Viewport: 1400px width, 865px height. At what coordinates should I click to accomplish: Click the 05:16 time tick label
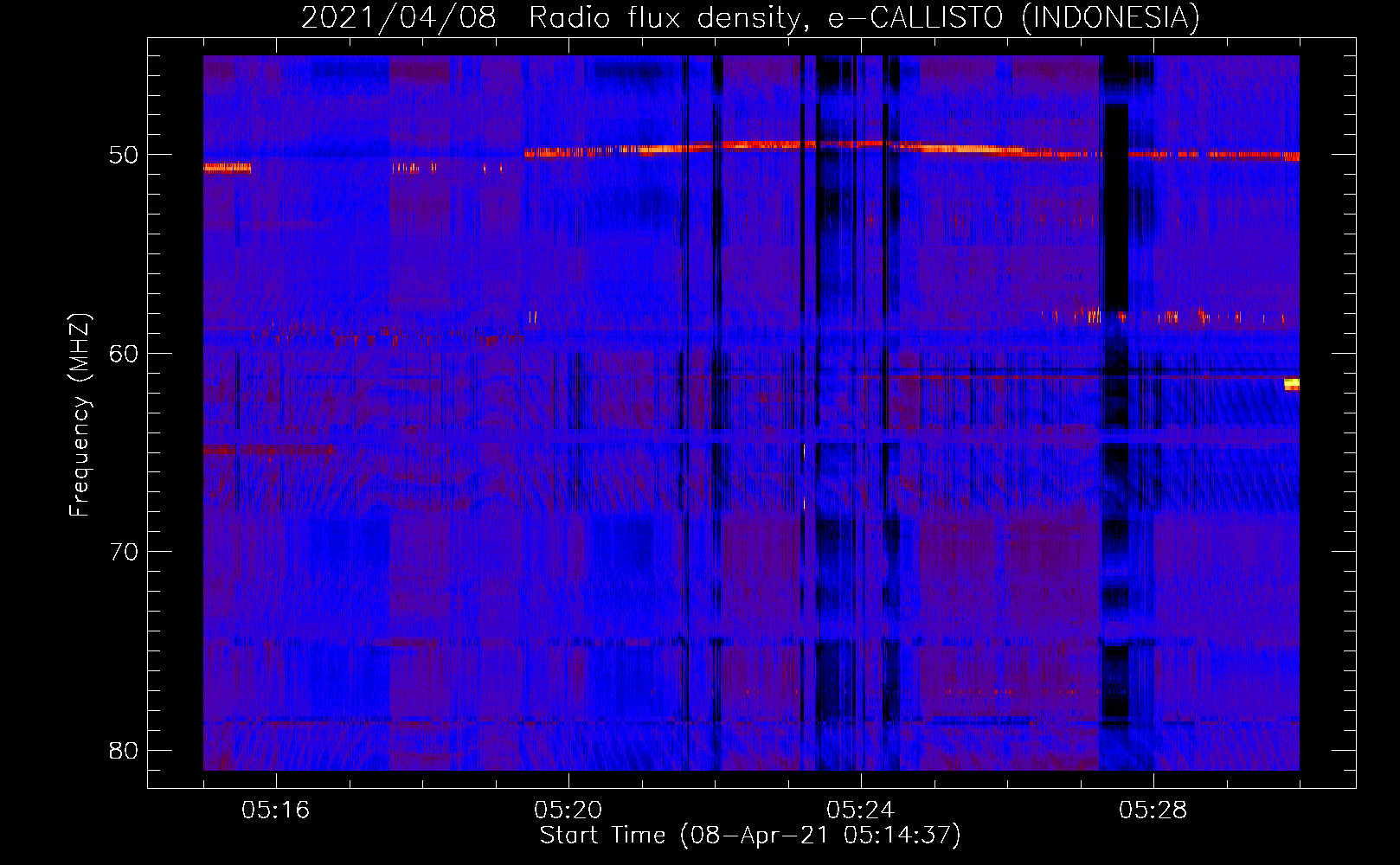(276, 811)
